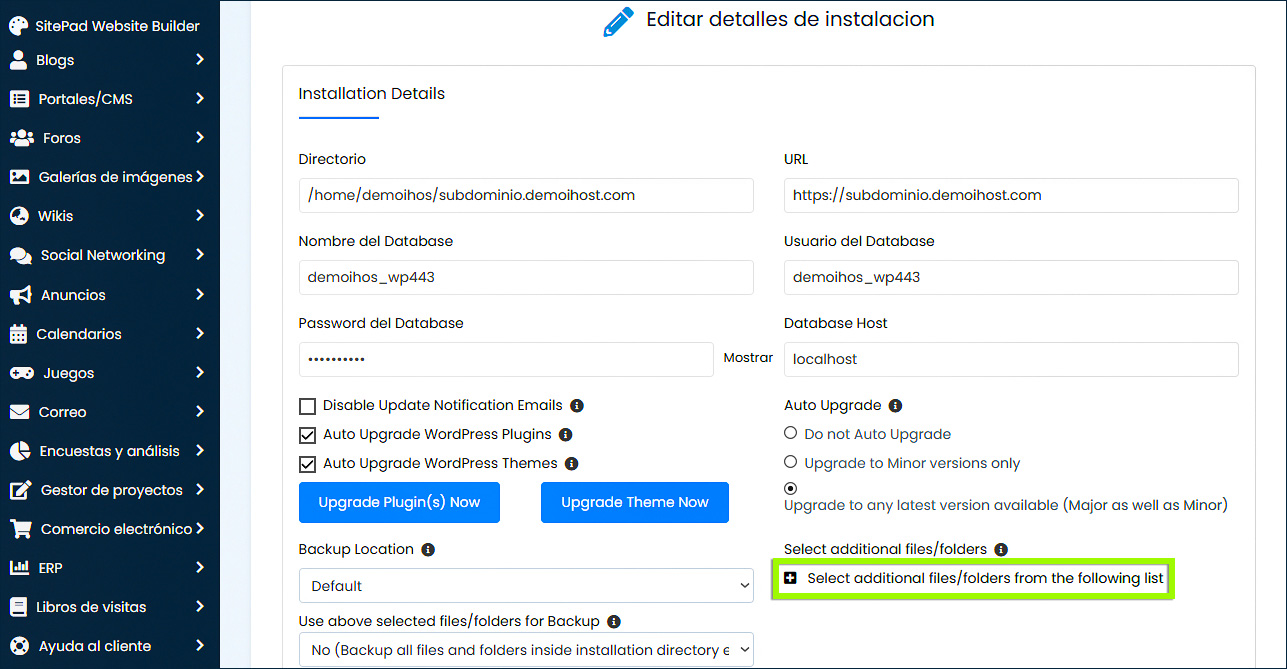Uncheck Auto Upgrade WordPress Plugins

(x=307, y=435)
